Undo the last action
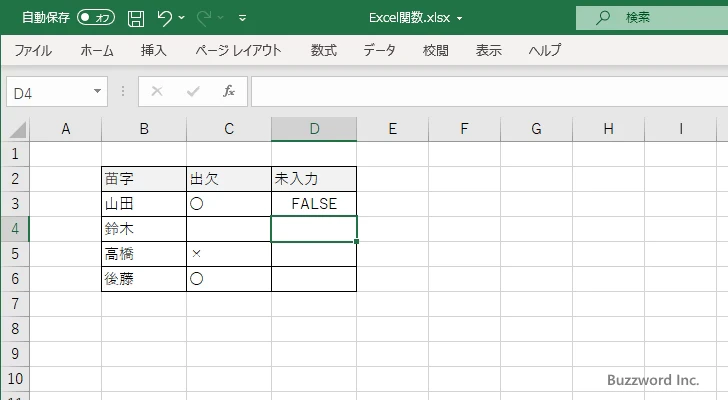728x400 pixels. 164,18
